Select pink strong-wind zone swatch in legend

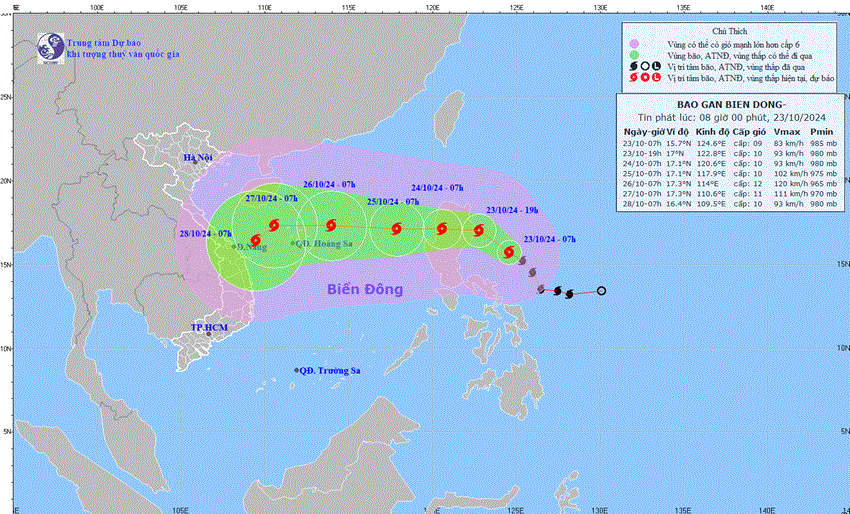coord(634,44)
